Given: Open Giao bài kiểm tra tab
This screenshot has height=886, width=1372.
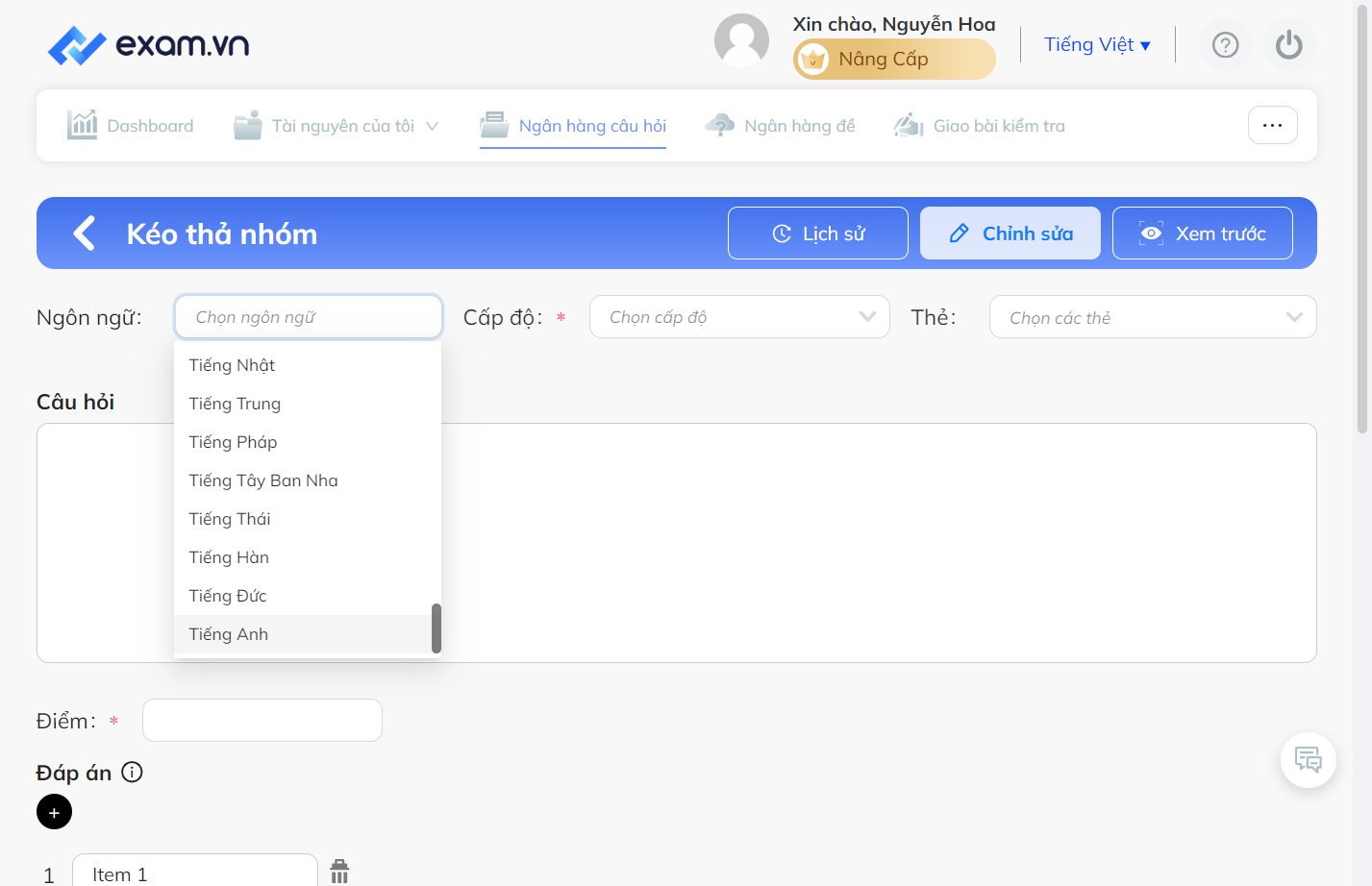Looking at the screenshot, I should coord(979,126).
